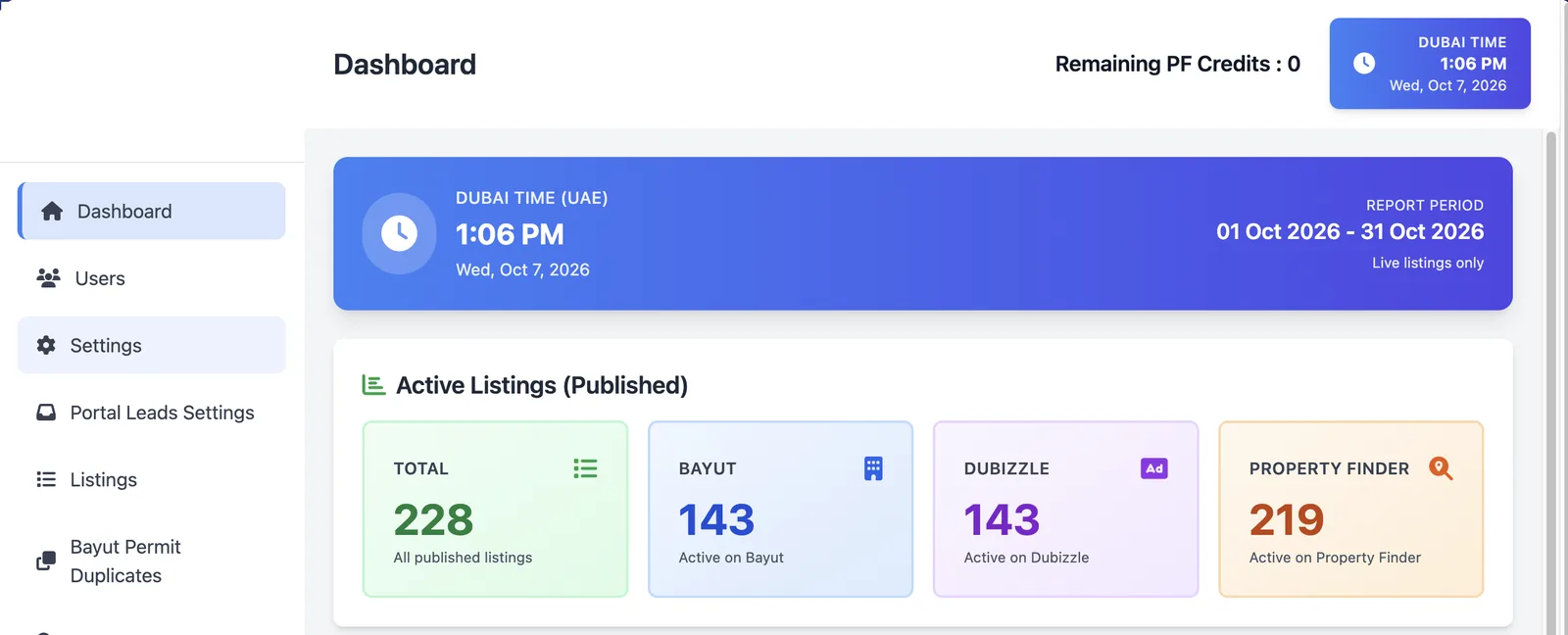
Task: Click the 1:06 PM time in the blue banner
Action: (510, 234)
